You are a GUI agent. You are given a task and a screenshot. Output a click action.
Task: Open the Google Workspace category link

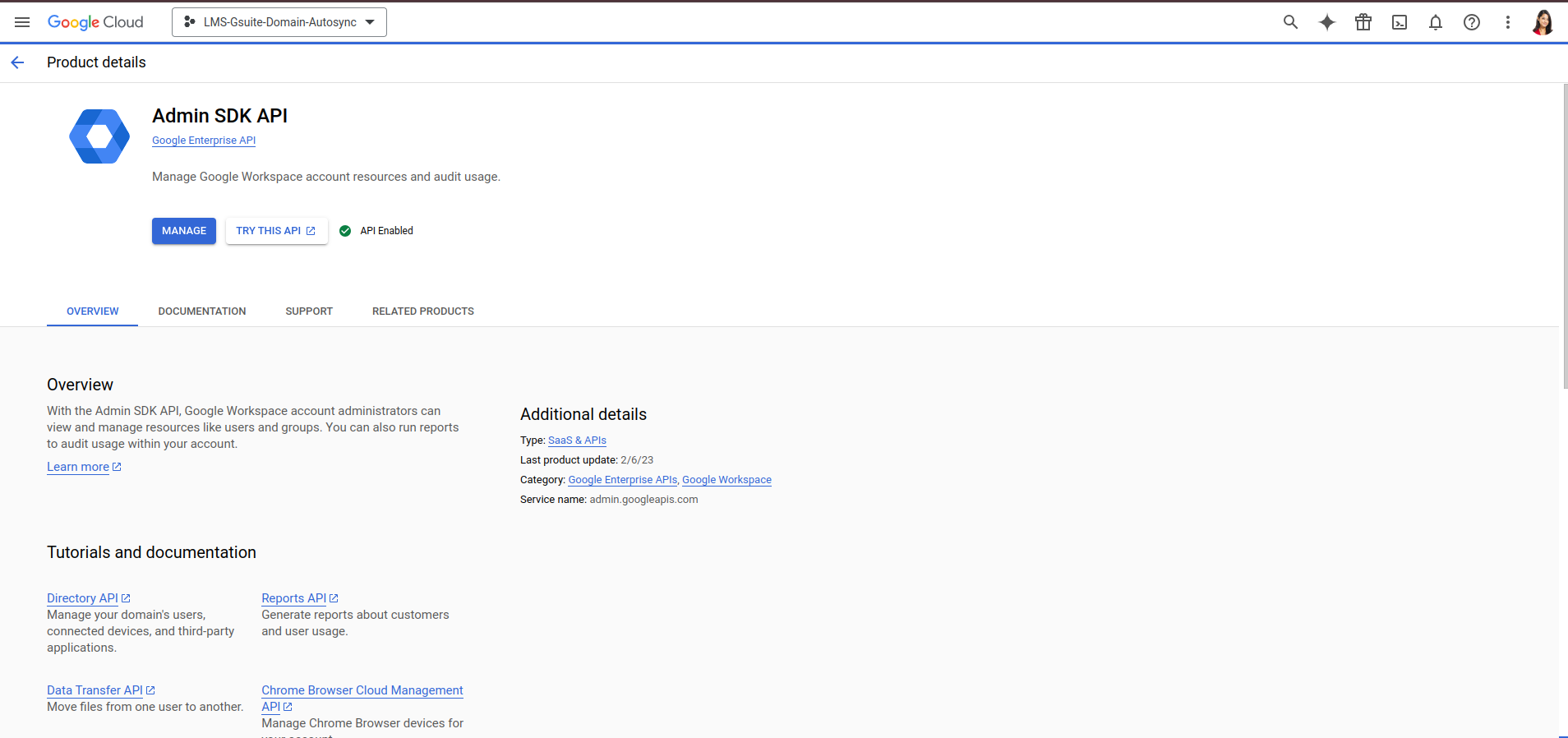coord(726,480)
